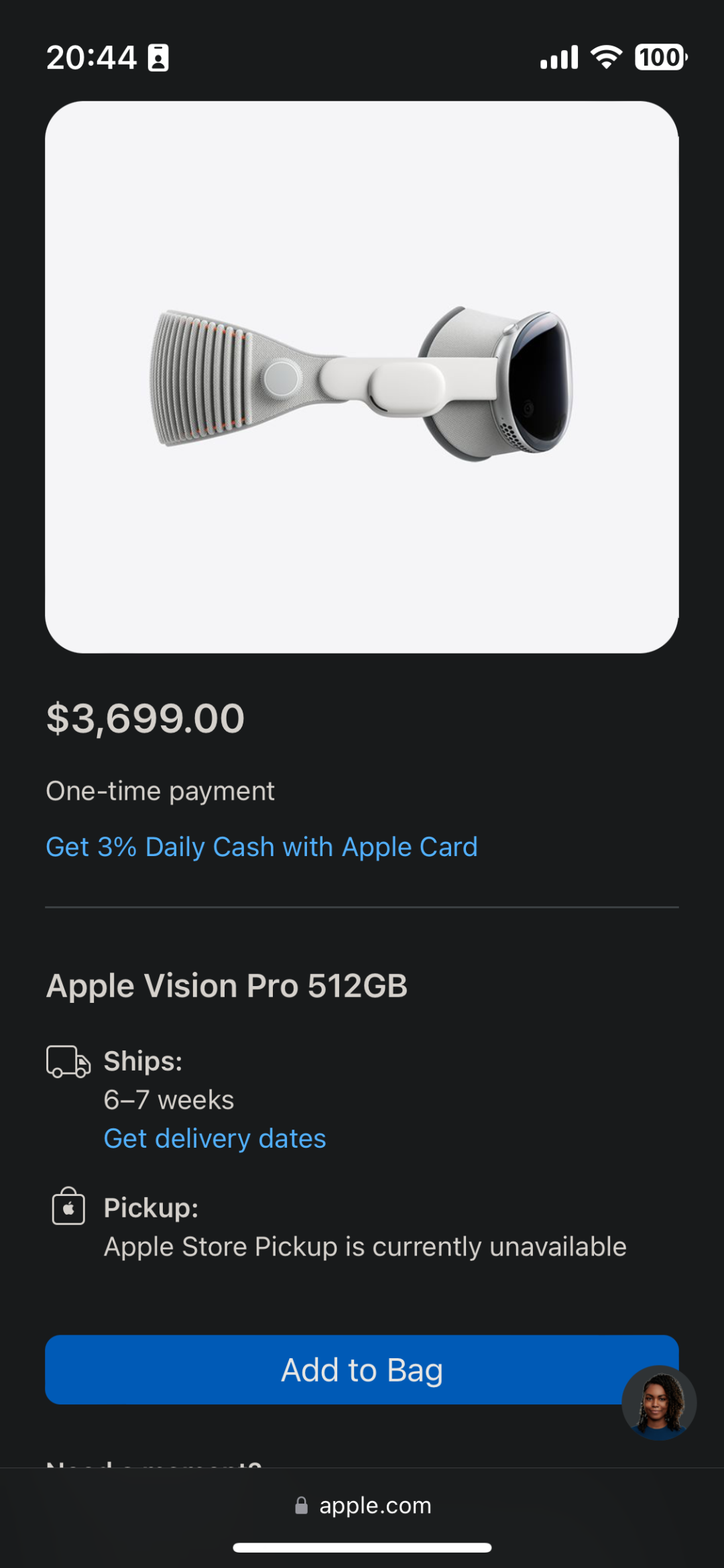This screenshot has width=724, height=1568.
Task: Tap the Apple Vision Pro product image
Action: pyautogui.click(x=362, y=377)
